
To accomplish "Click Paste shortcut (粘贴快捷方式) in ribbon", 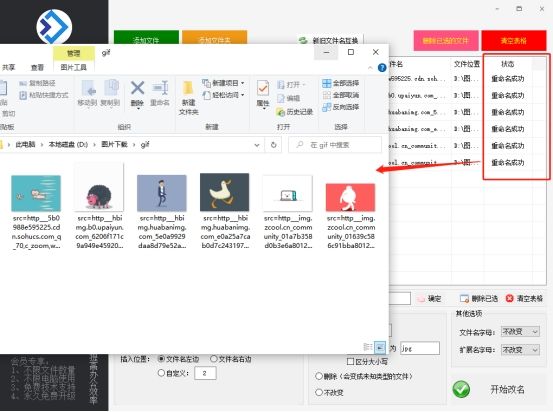I will tap(44, 95).
